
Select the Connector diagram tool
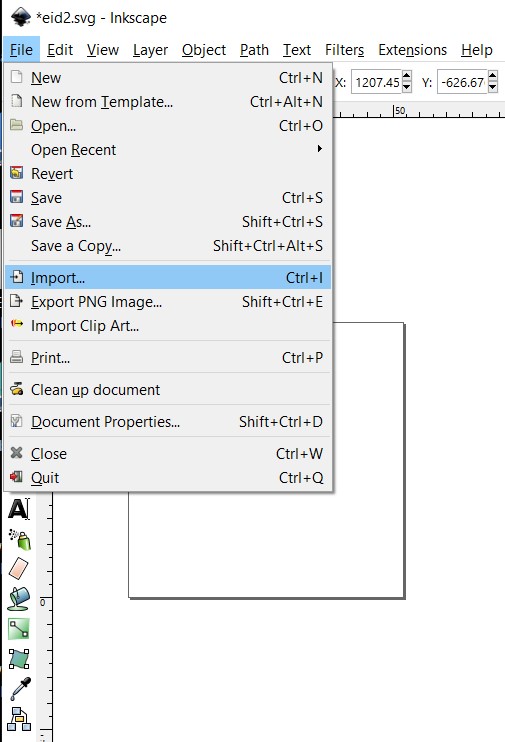(19, 719)
